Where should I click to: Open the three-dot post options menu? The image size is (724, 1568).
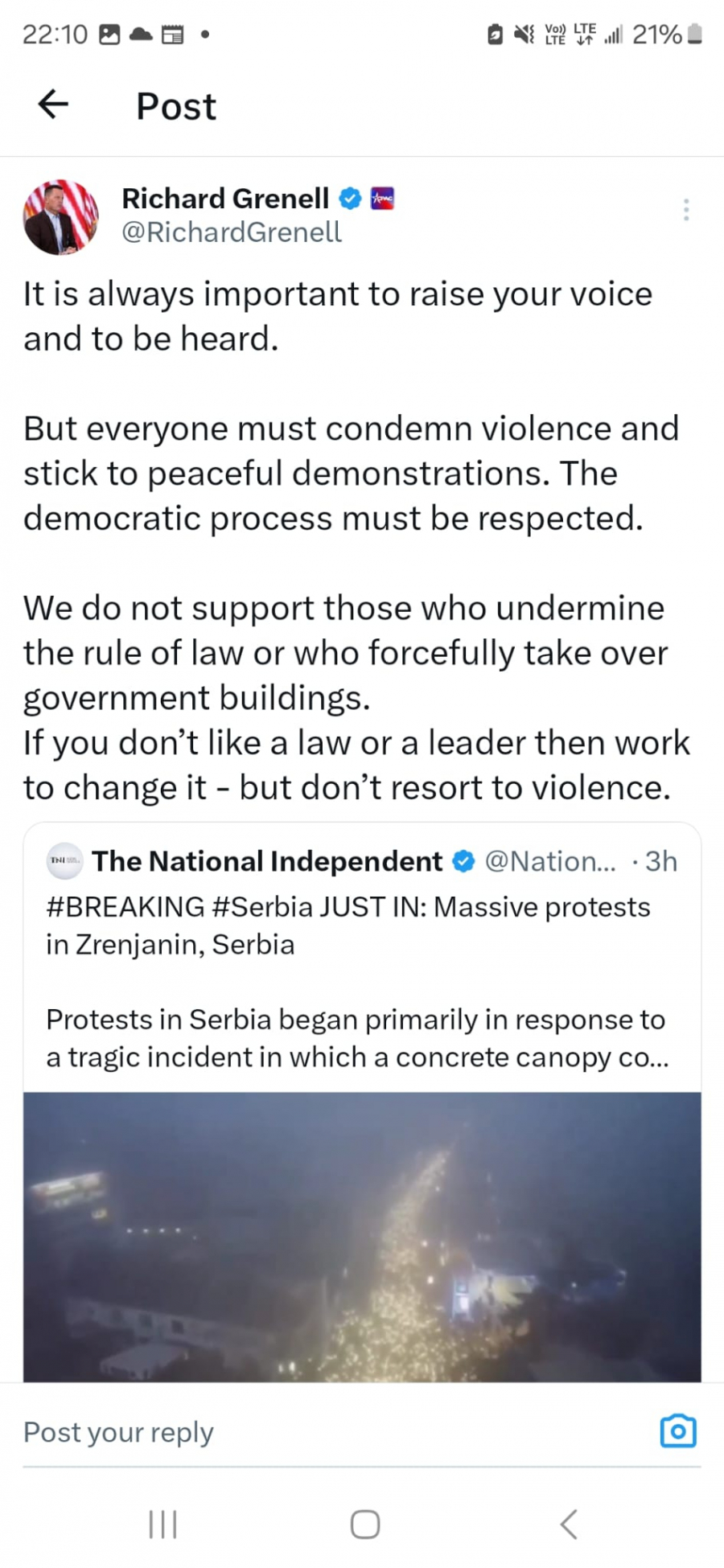pyautogui.click(x=685, y=210)
